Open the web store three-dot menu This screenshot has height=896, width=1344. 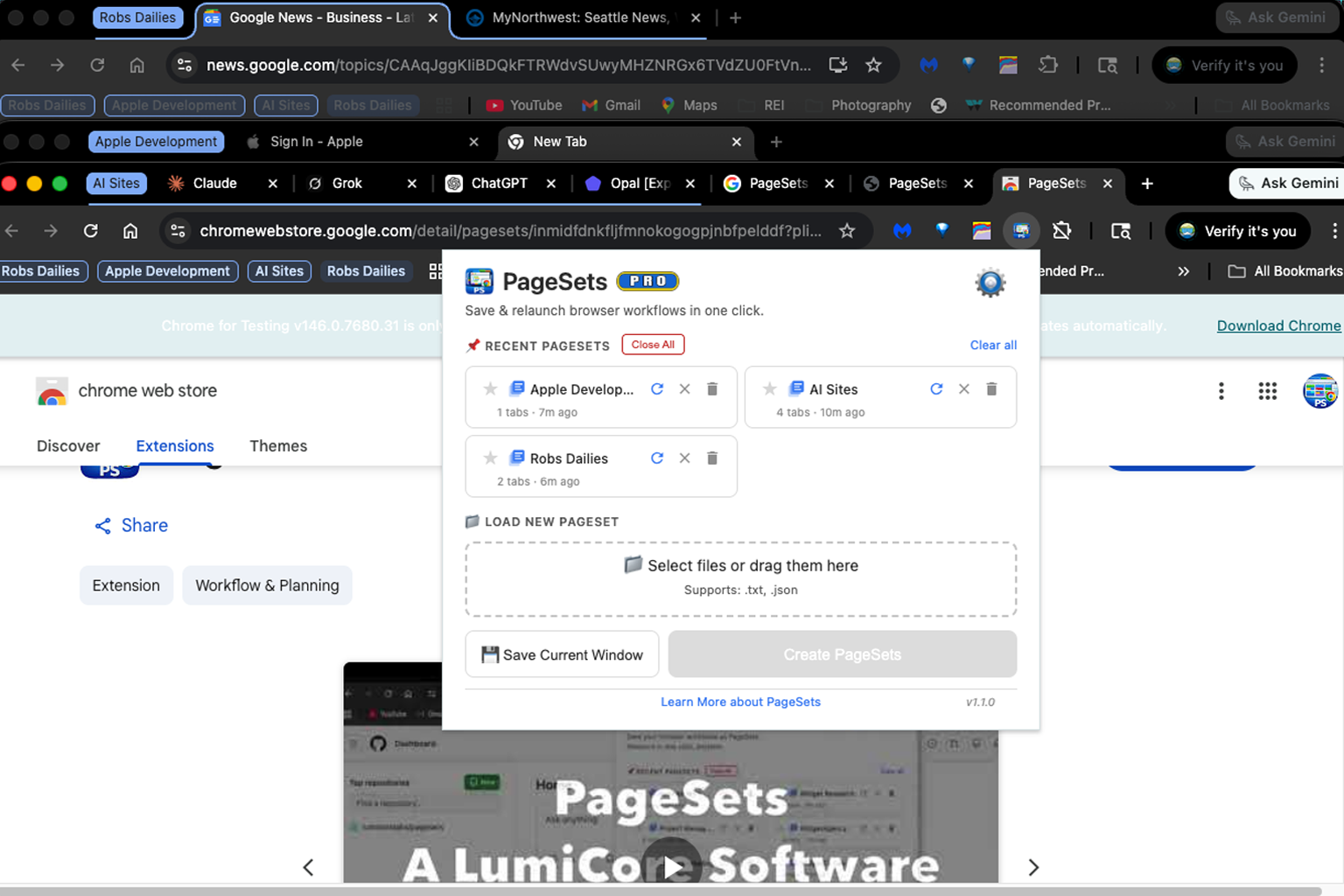(x=1221, y=391)
